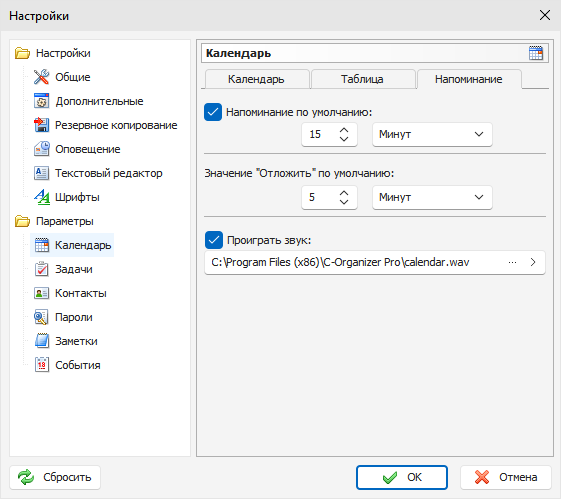This screenshot has height=499, width=561.
Task: Select the Параметры root label
Action: pyautogui.click(x=65, y=221)
